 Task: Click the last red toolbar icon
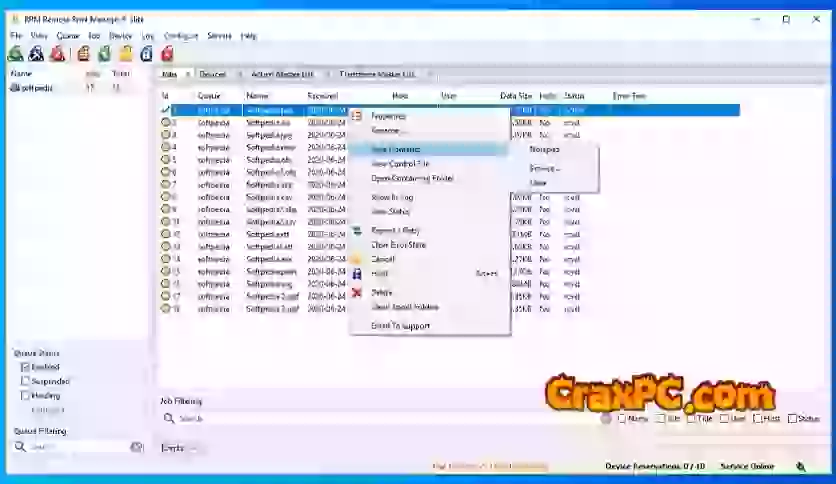tap(167, 53)
